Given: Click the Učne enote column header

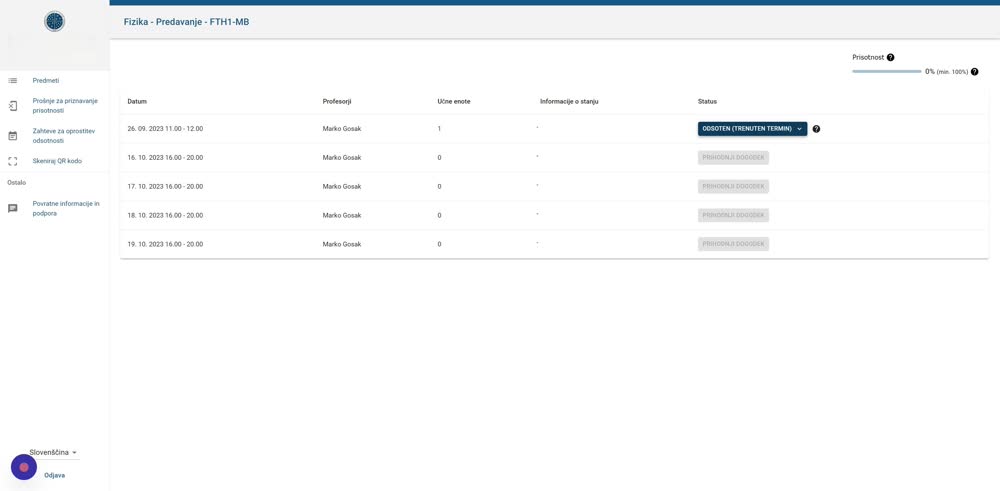Looking at the screenshot, I should [454, 101].
